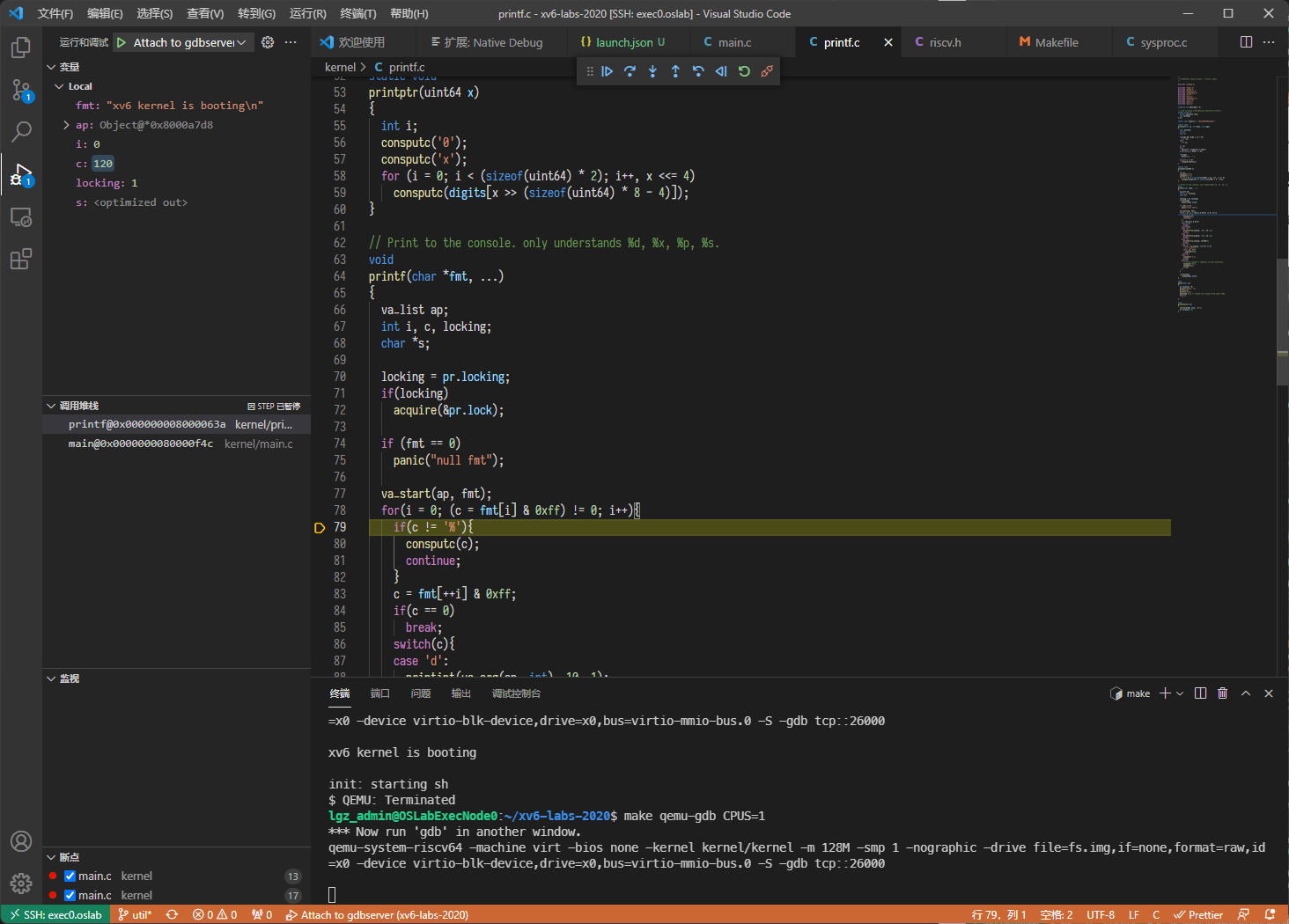Click the Step Into debug button
This screenshot has width=1289, height=924.
652,71
